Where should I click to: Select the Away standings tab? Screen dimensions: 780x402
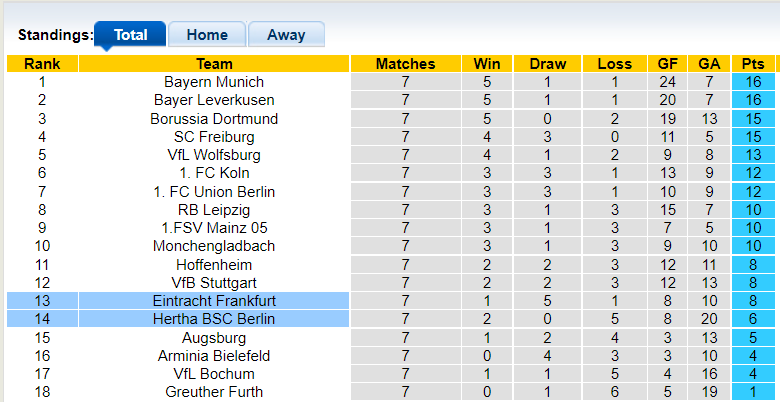(x=286, y=34)
